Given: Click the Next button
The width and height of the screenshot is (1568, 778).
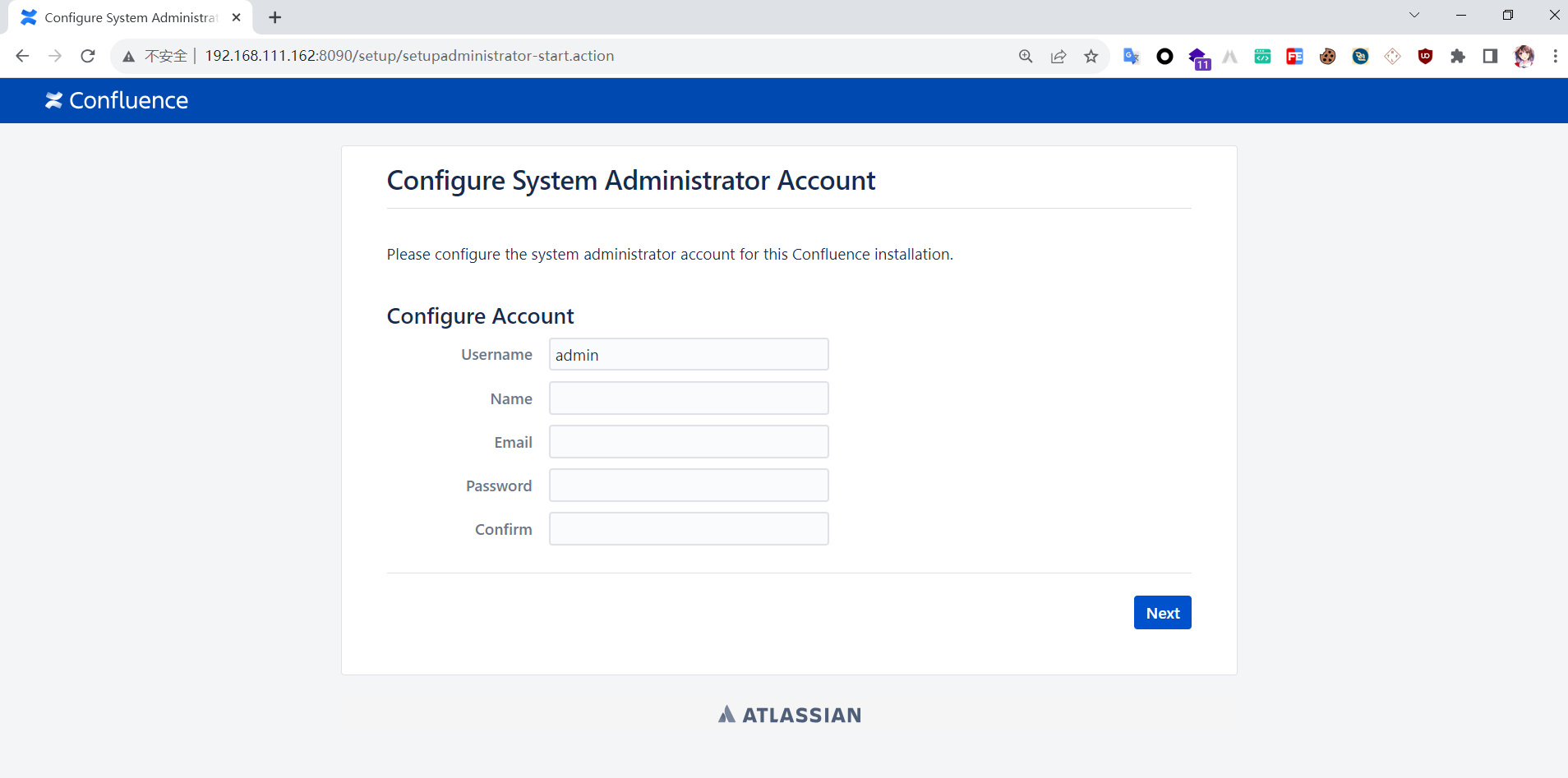Looking at the screenshot, I should (x=1162, y=613).
